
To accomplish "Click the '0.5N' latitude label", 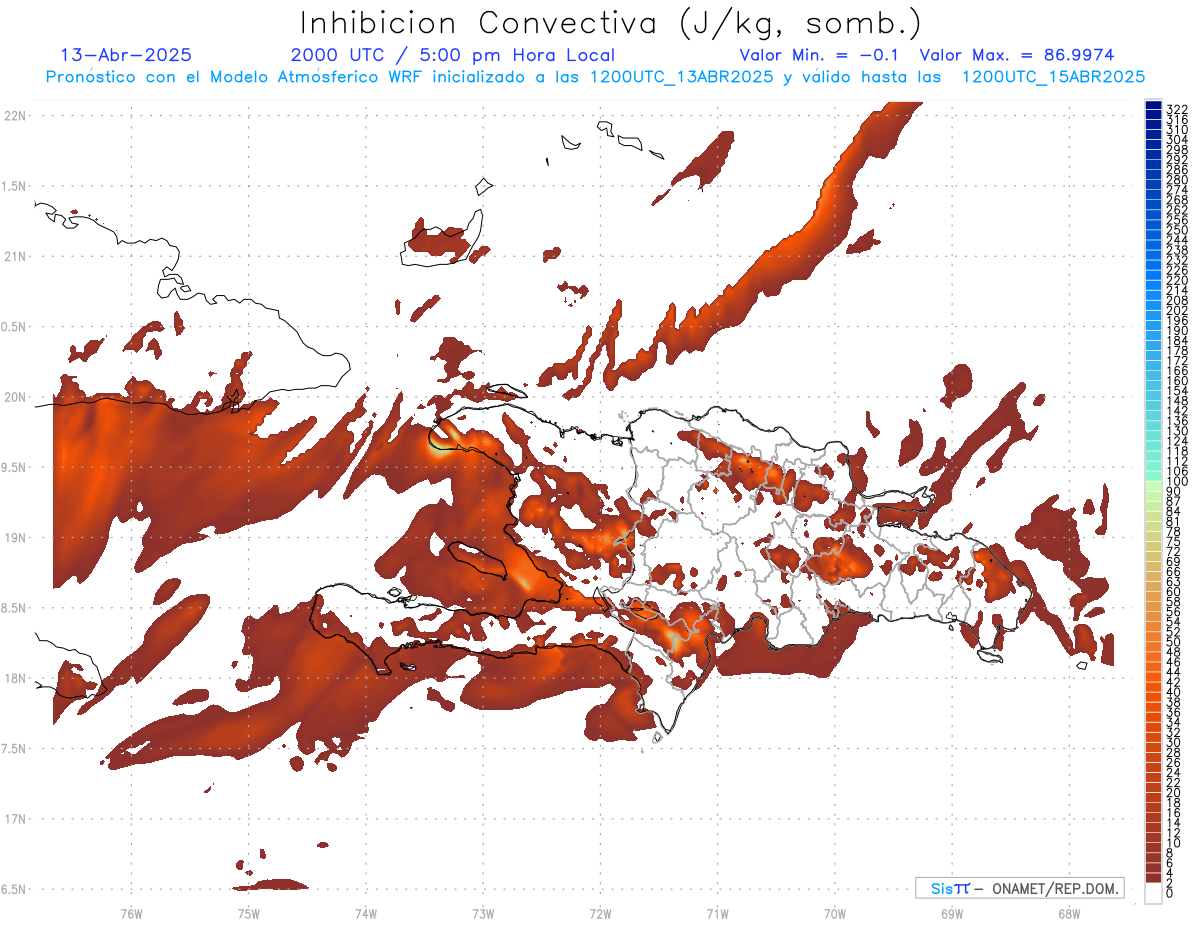I will pos(15,327).
